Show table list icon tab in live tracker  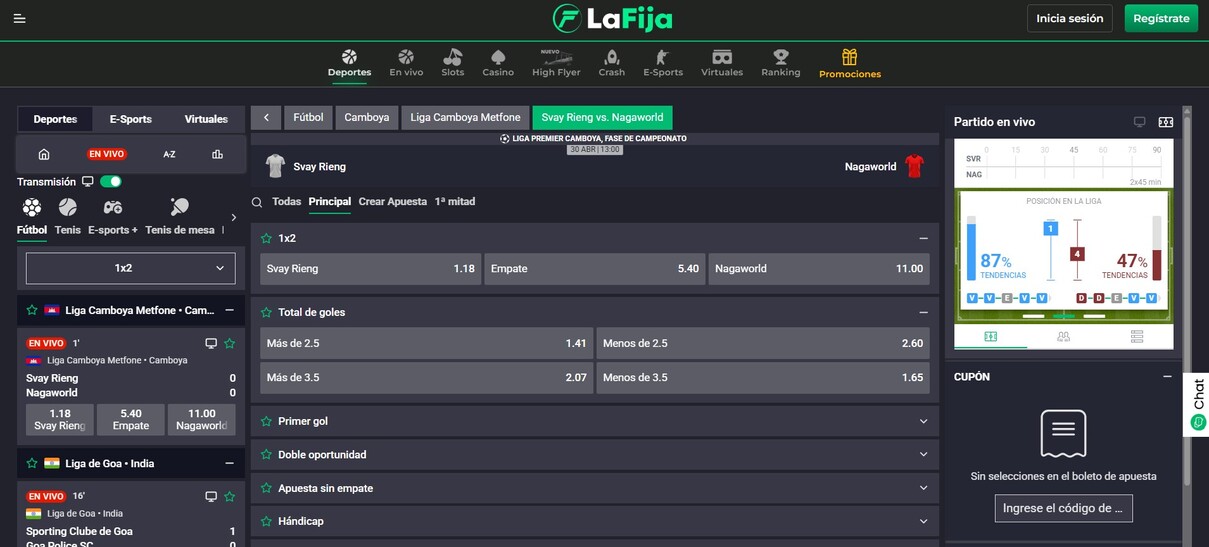(1137, 337)
